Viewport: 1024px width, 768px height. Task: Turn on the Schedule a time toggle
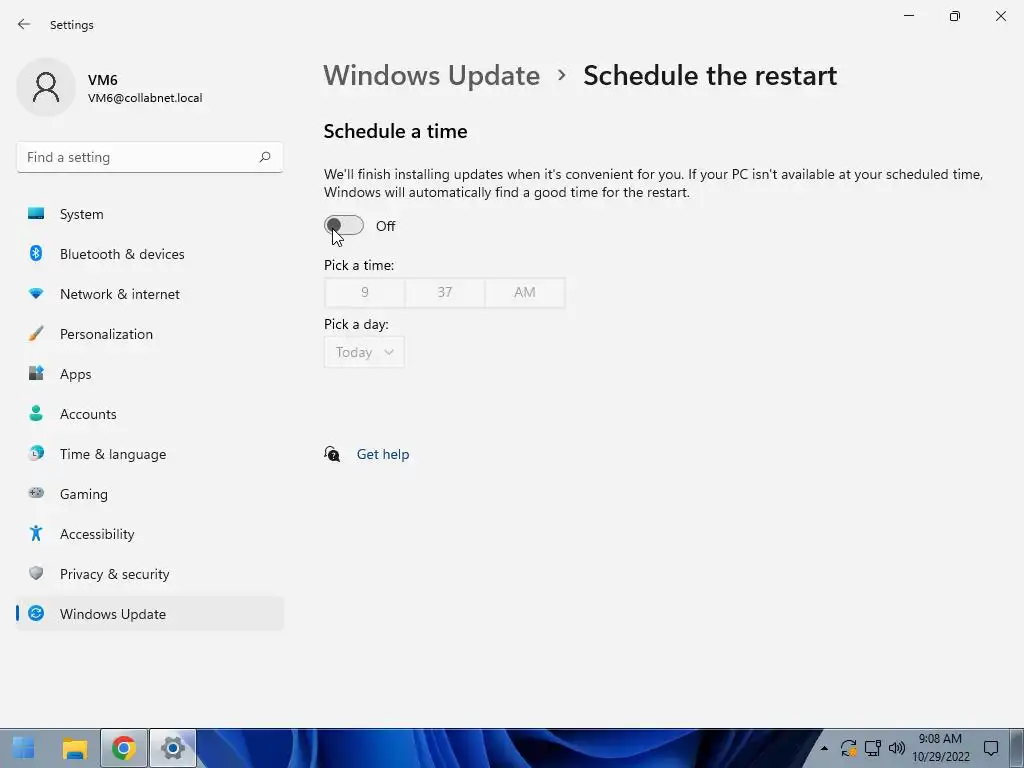[x=344, y=225]
